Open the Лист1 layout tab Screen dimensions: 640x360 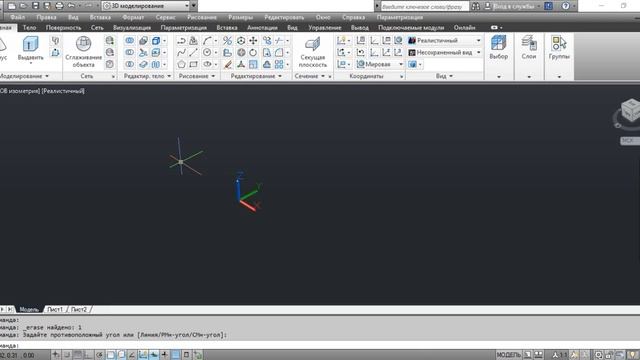tap(55, 309)
